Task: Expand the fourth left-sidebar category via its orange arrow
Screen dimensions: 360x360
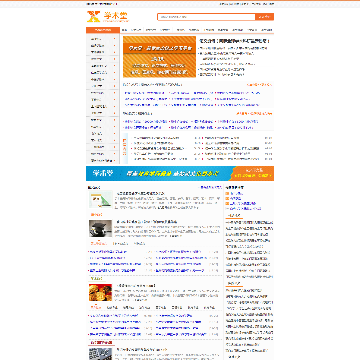Action: point(115,59)
